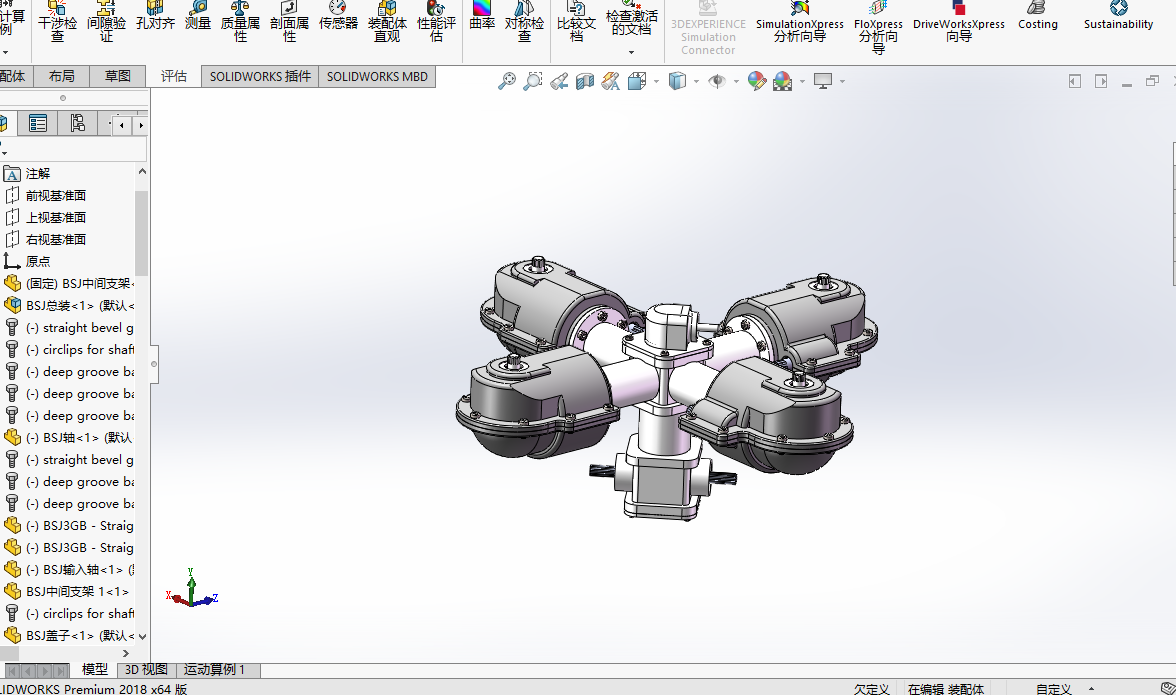Open 质量属性 mass properties

point(240,21)
